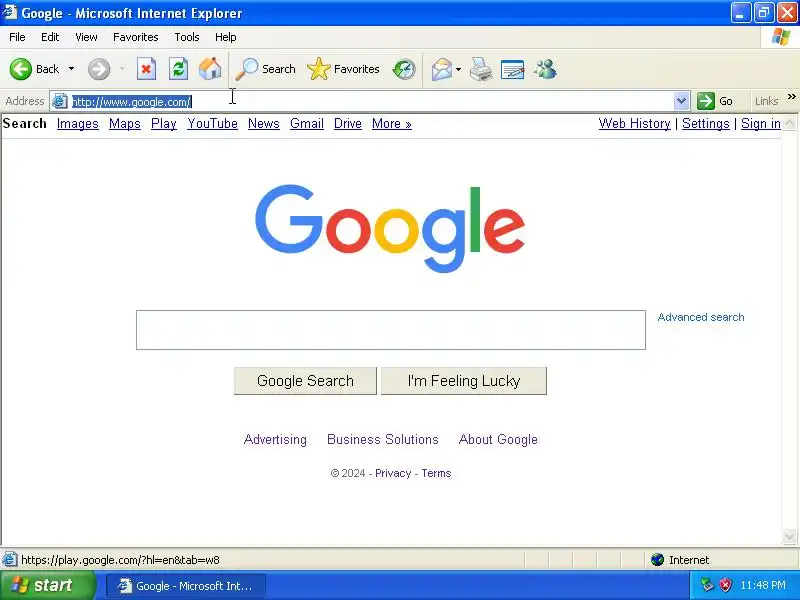Click the red security shield tray icon
This screenshot has height=600, width=800.
tap(725, 585)
